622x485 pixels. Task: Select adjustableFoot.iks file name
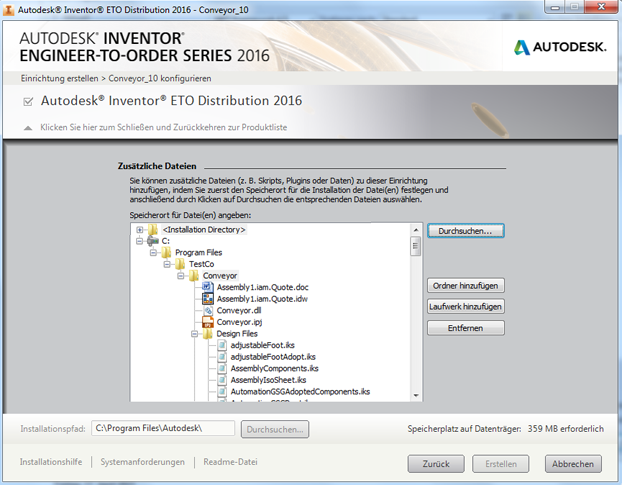point(263,345)
